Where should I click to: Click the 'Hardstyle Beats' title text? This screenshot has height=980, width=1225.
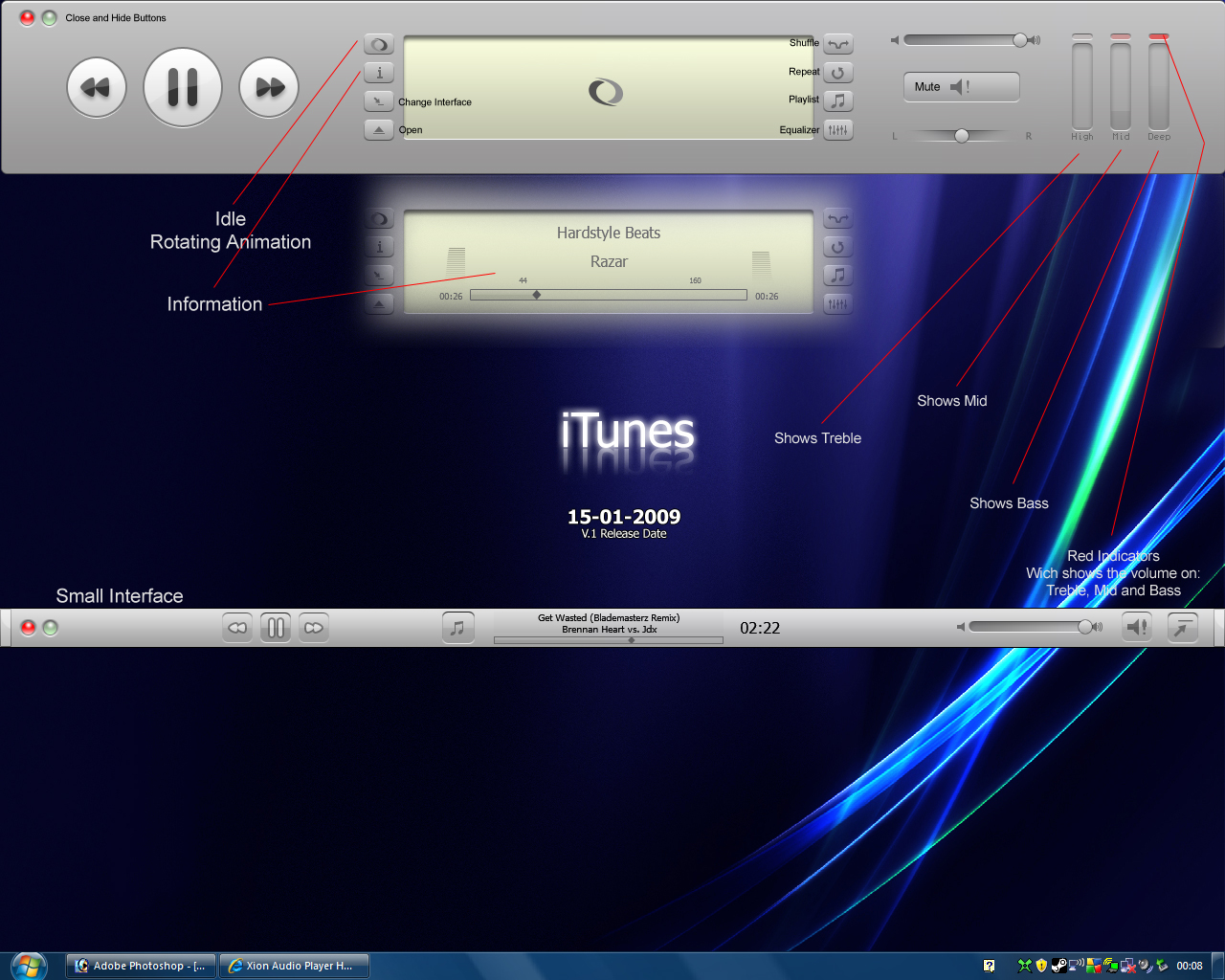click(609, 233)
